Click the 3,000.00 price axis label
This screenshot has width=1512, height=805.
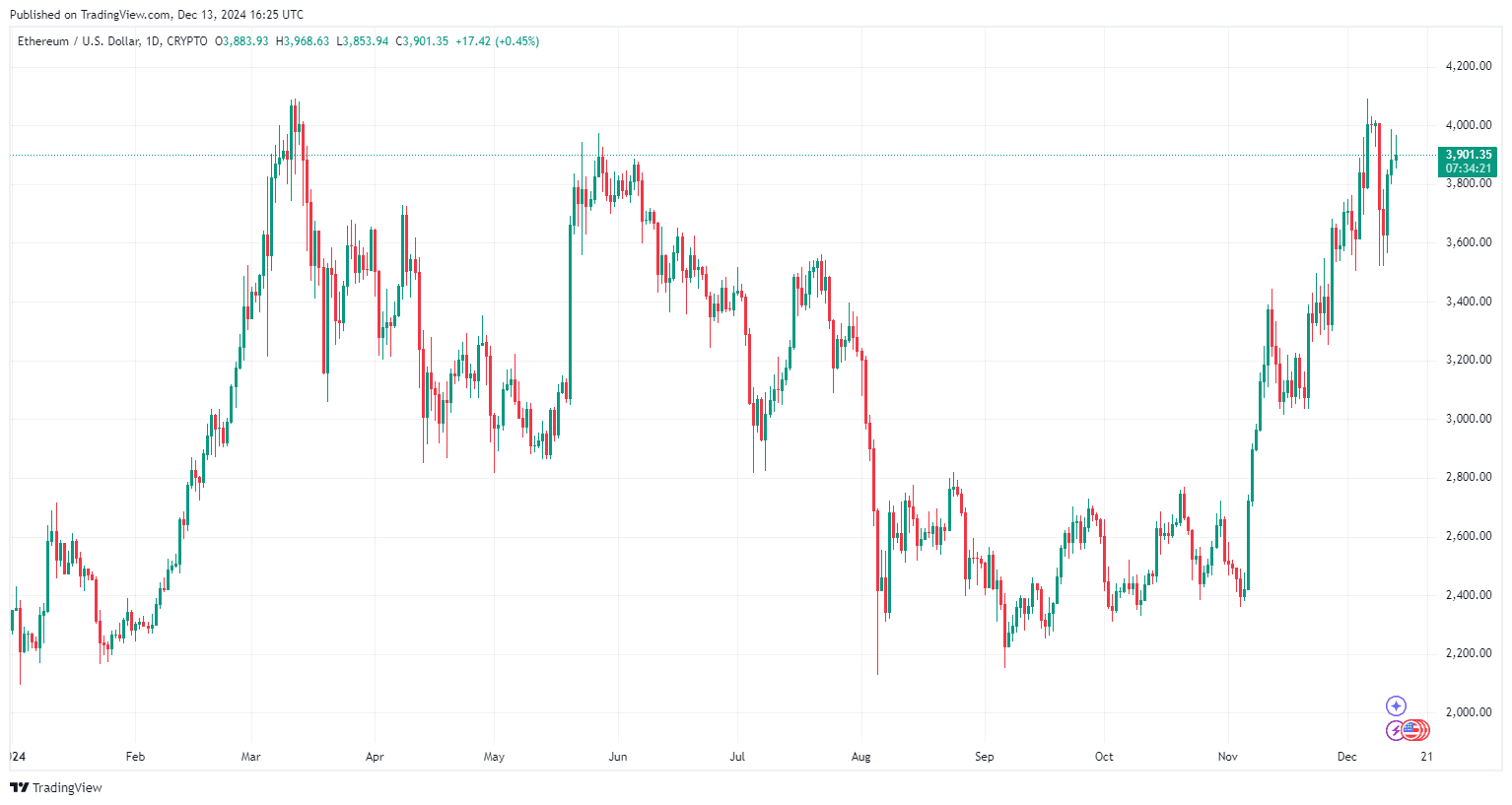(1469, 419)
